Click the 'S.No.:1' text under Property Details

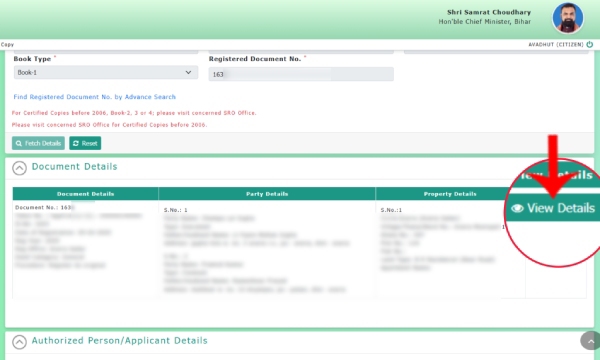pos(391,210)
